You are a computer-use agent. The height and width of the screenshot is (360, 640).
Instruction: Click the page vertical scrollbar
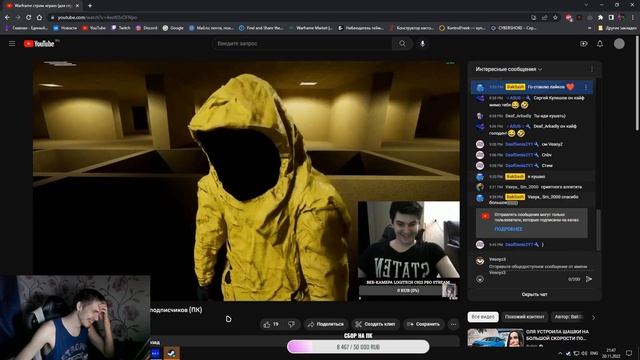(637, 84)
